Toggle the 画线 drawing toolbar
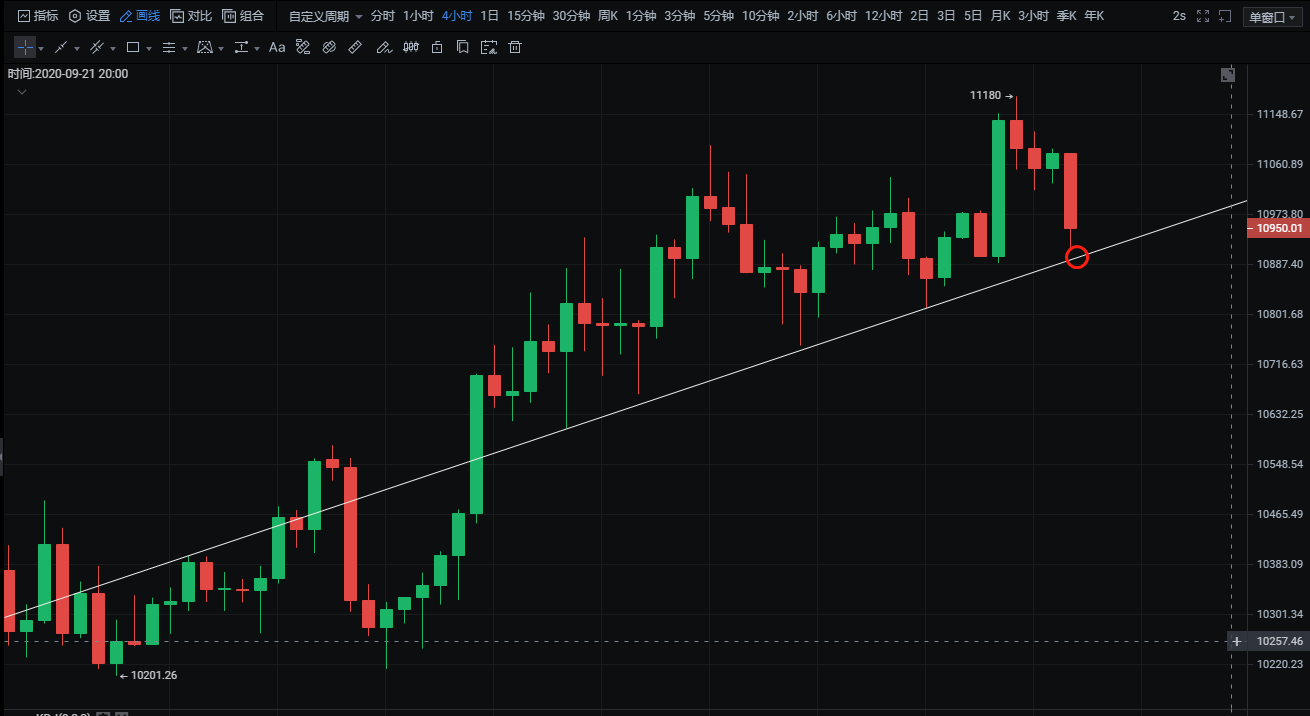The height and width of the screenshot is (716, 1310). point(139,16)
